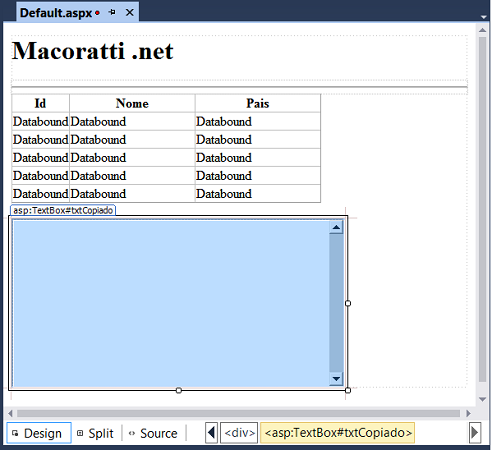Click the asp:TextBox#txtCopiado smart tag label
Viewport: 492px width, 450px height.
63,210
